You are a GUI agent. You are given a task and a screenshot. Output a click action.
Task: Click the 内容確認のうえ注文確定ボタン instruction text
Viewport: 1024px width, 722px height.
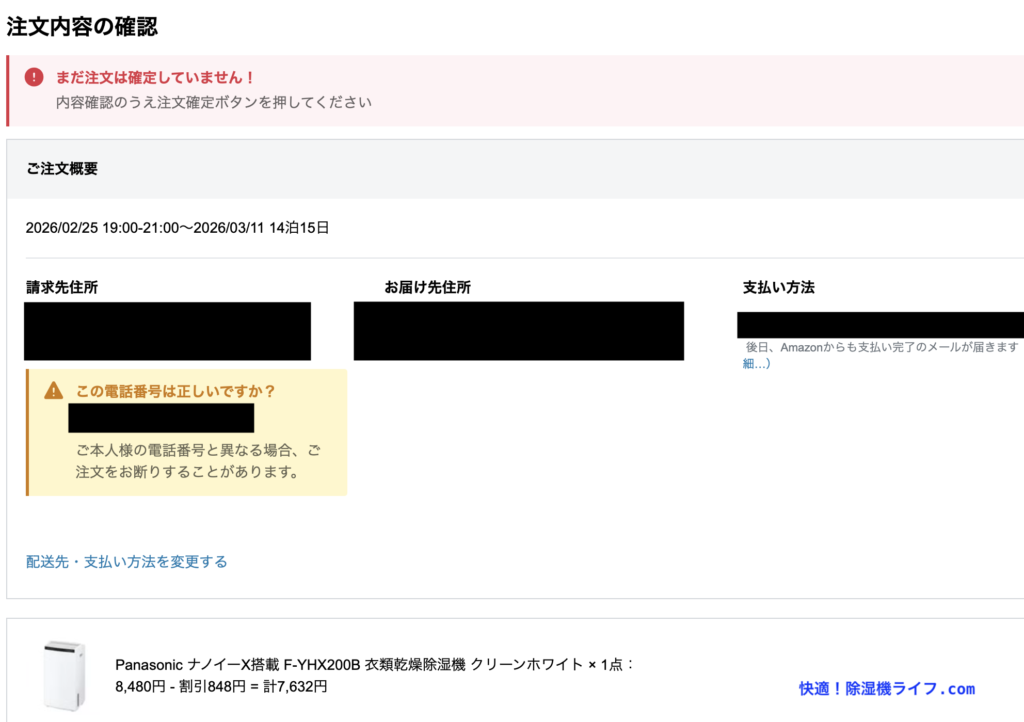point(214,102)
